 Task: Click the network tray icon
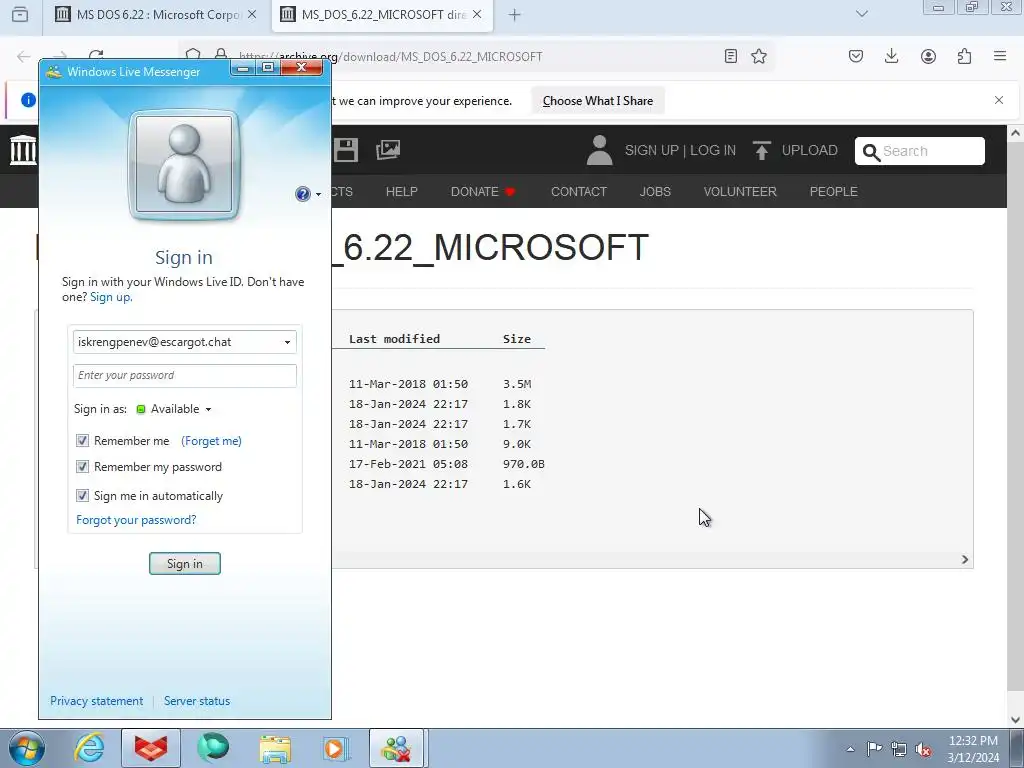[x=899, y=748]
